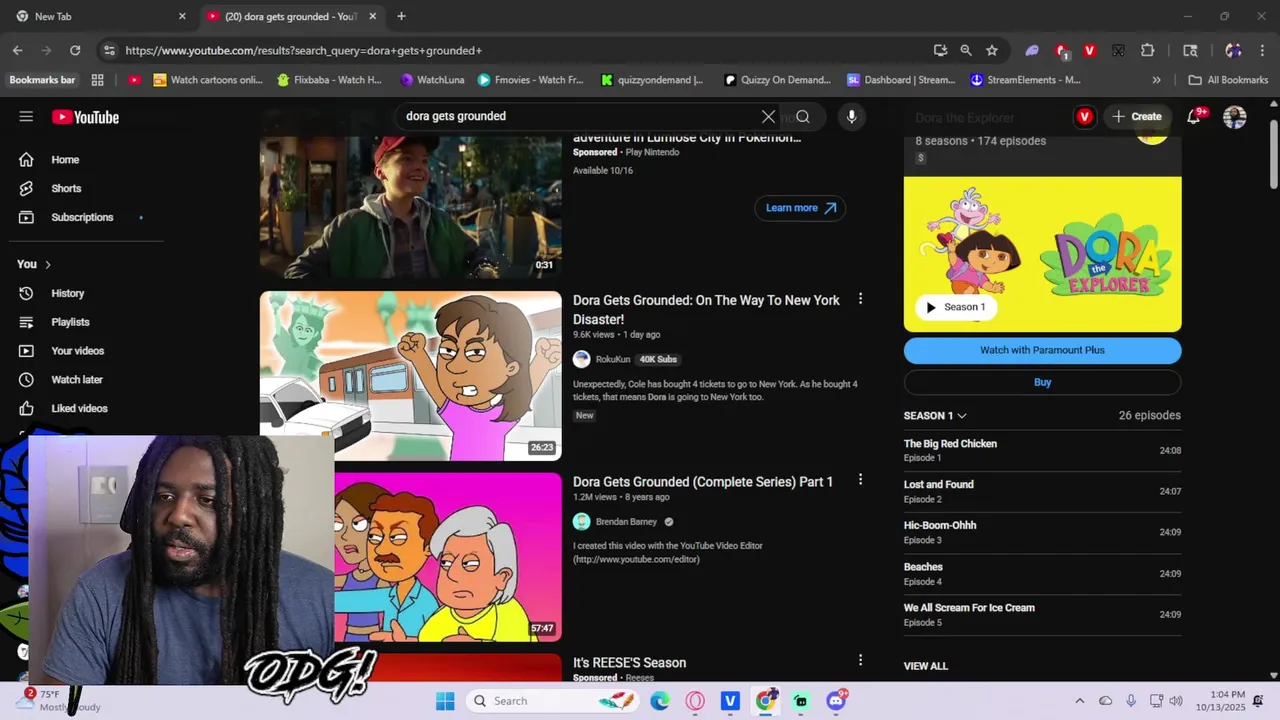Image resolution: width=1280 pixels, height=720 pixels.
Task: Show more bookmarks with the chevron
Action: coord(1157,80)
